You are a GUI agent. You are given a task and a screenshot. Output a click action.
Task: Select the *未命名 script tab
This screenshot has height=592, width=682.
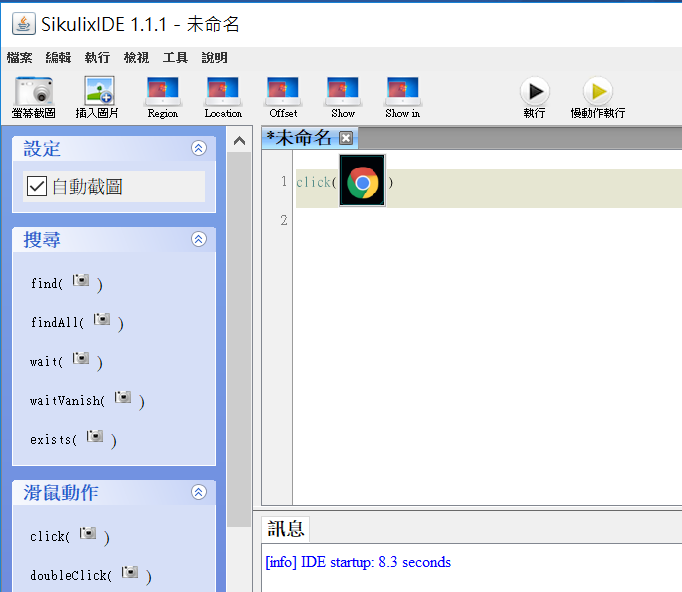[x=299, y=138]
